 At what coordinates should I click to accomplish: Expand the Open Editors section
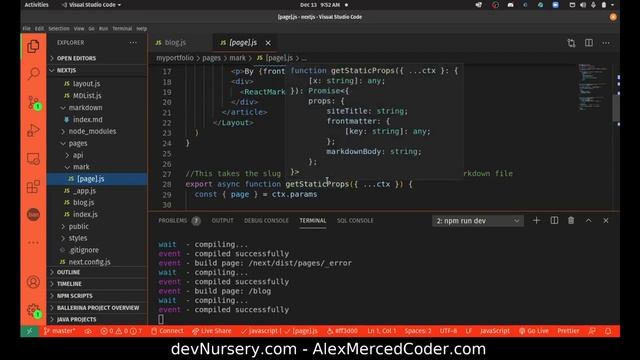tap(97, 58)
